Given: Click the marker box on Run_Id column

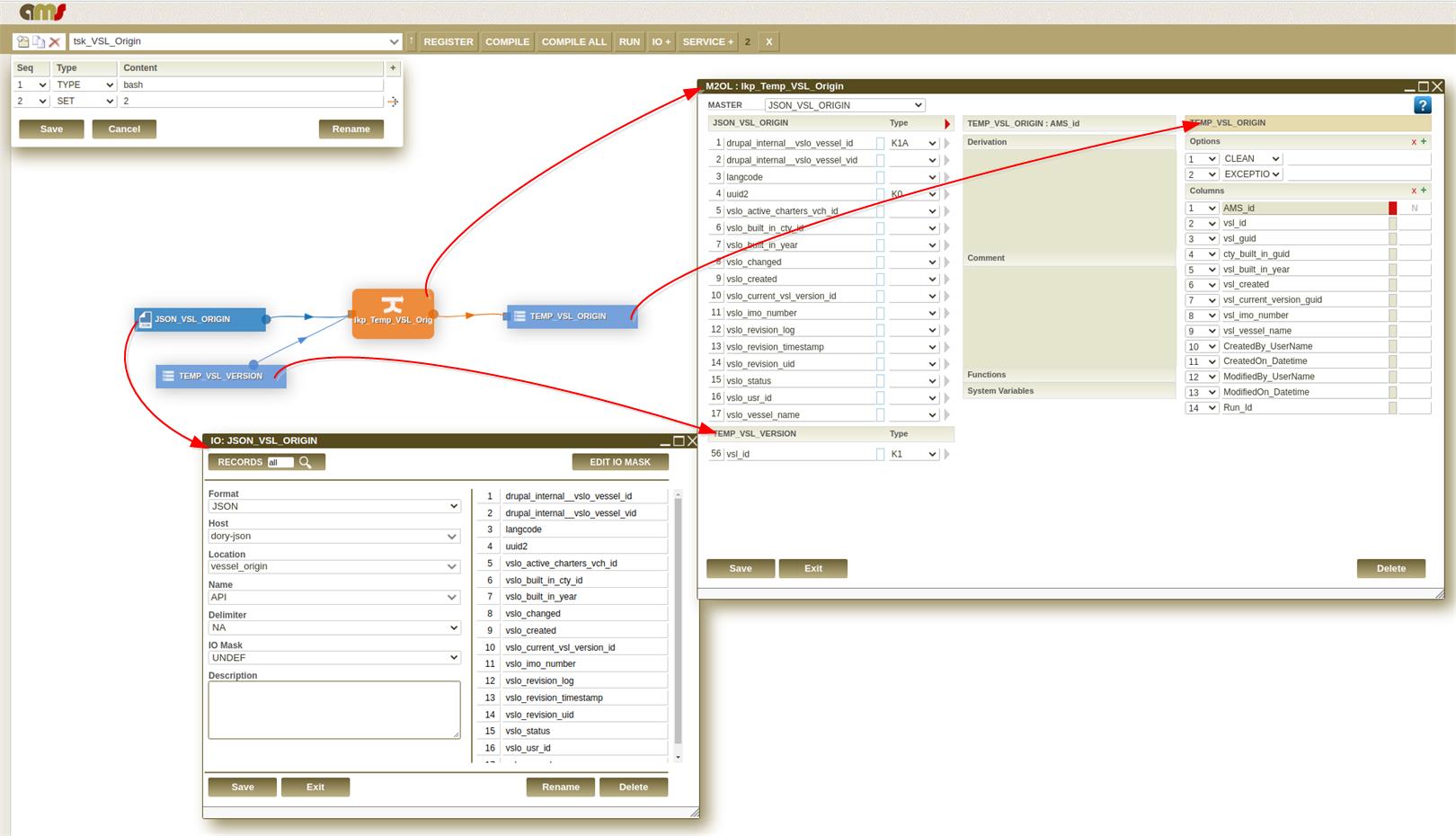Looking at the screenshot, I should pyautogui.click(x=1393, y=408).
